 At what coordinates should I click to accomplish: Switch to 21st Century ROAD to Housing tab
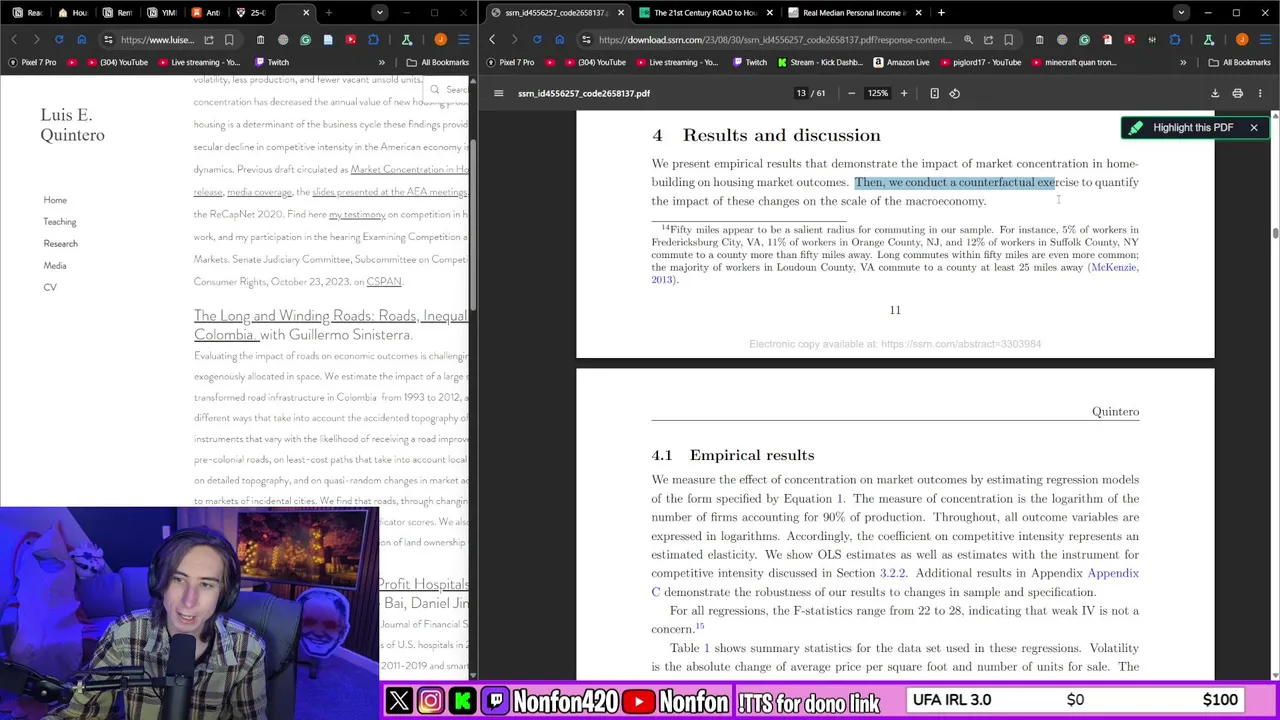click(x=705, y=13)
